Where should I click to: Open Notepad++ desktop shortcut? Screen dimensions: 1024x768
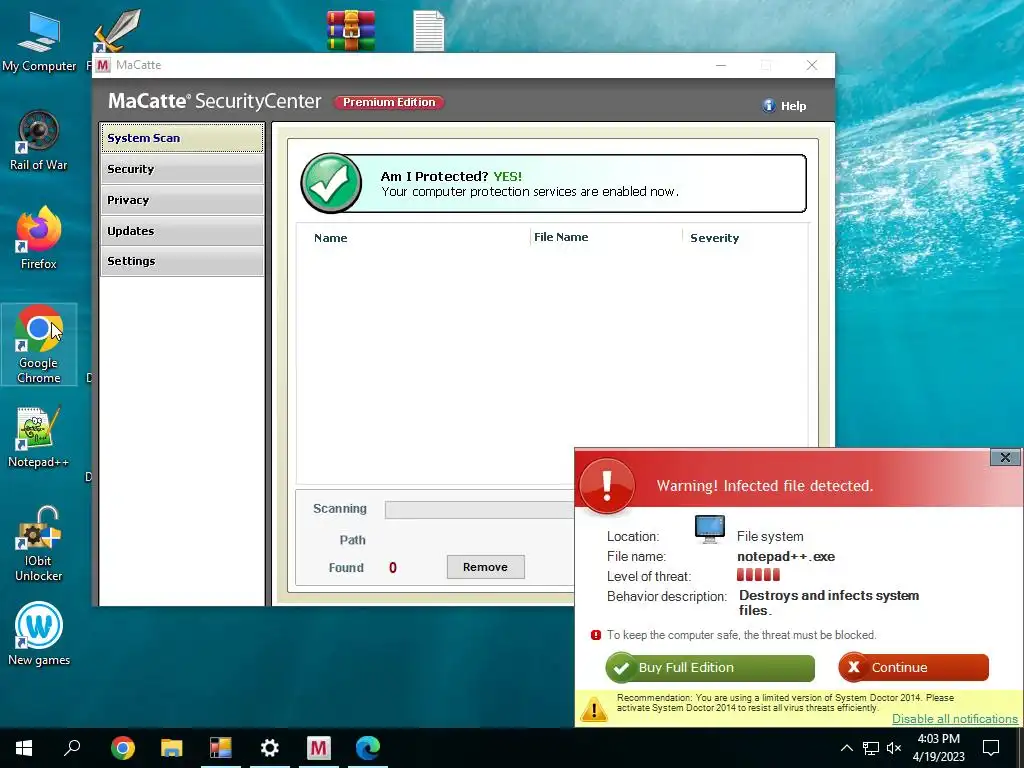(x=39, y=437)
